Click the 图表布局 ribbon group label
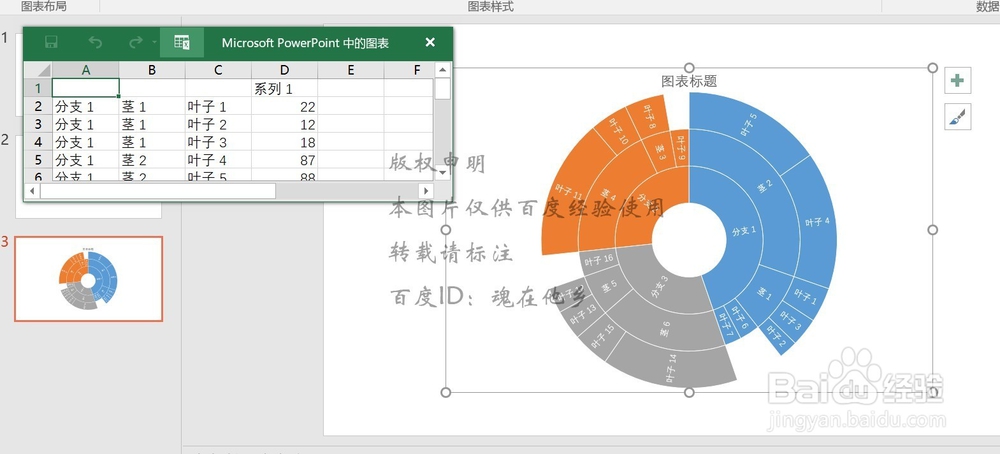Screen dimensions: 1000x454 click(43, 6)
